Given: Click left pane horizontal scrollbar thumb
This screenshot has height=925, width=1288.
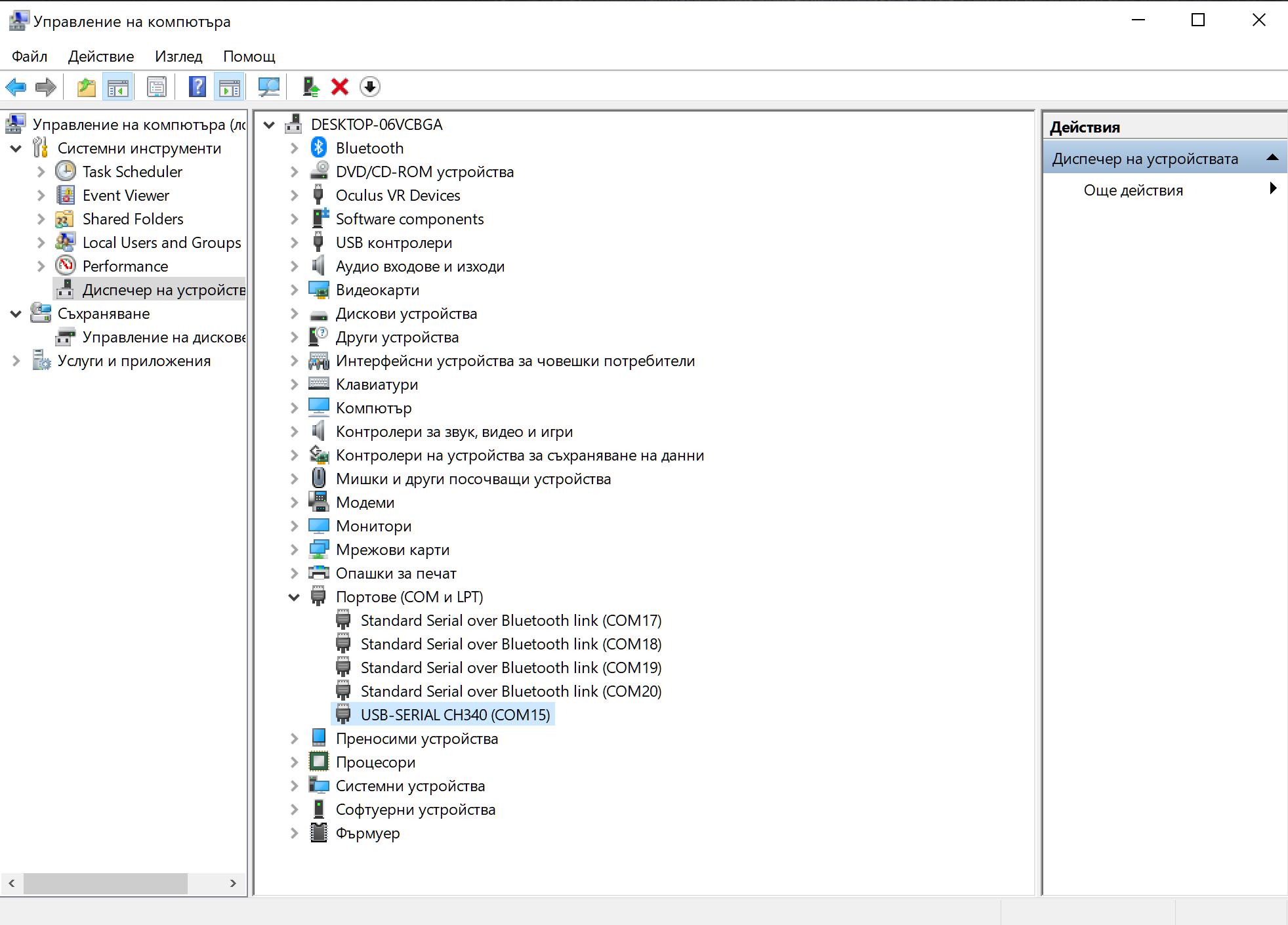Looking at the screenshot, I should coord(106,883).
